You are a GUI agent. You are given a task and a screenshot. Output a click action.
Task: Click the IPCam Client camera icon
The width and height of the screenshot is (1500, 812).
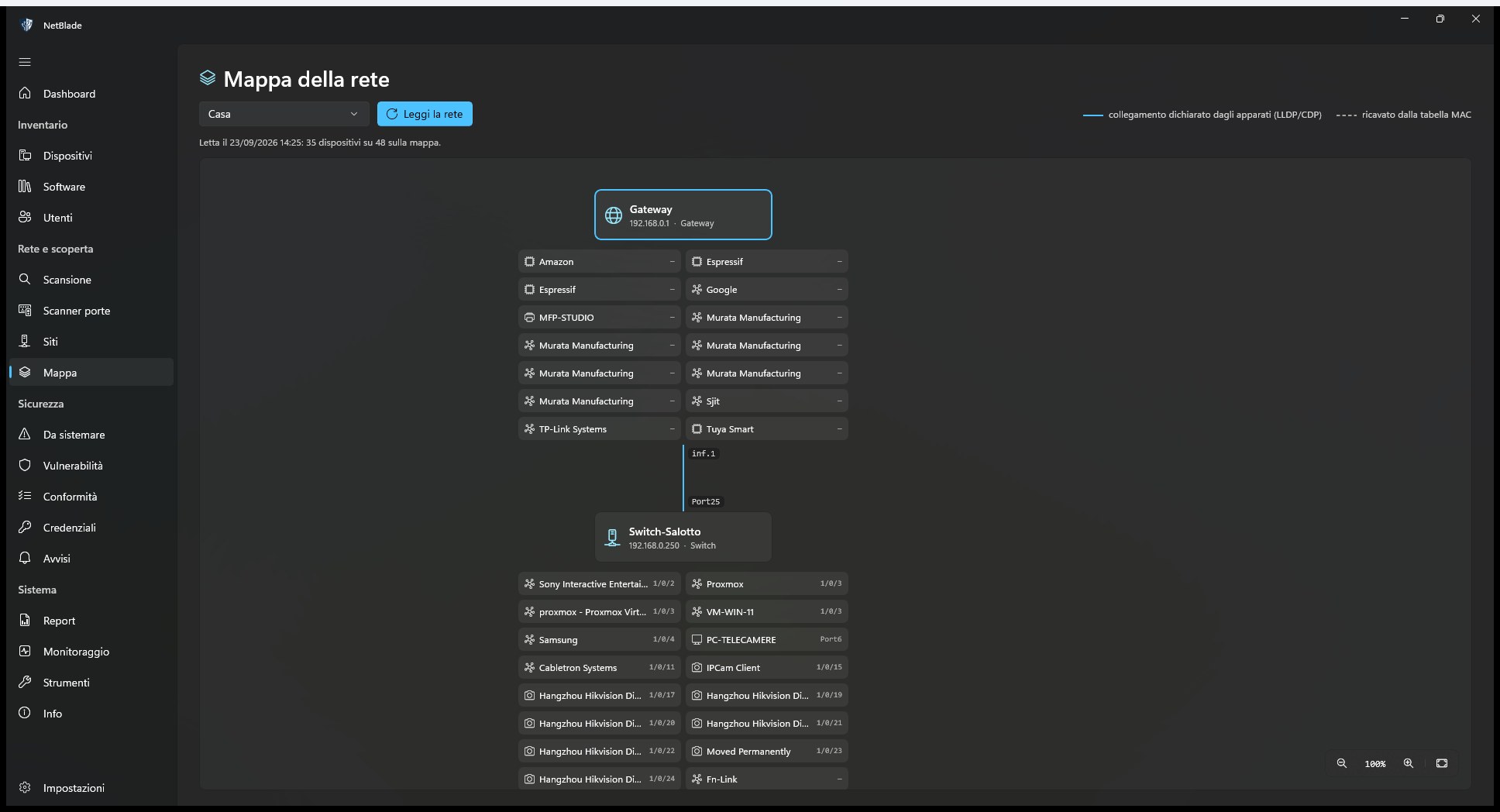[x=697, y=668]
